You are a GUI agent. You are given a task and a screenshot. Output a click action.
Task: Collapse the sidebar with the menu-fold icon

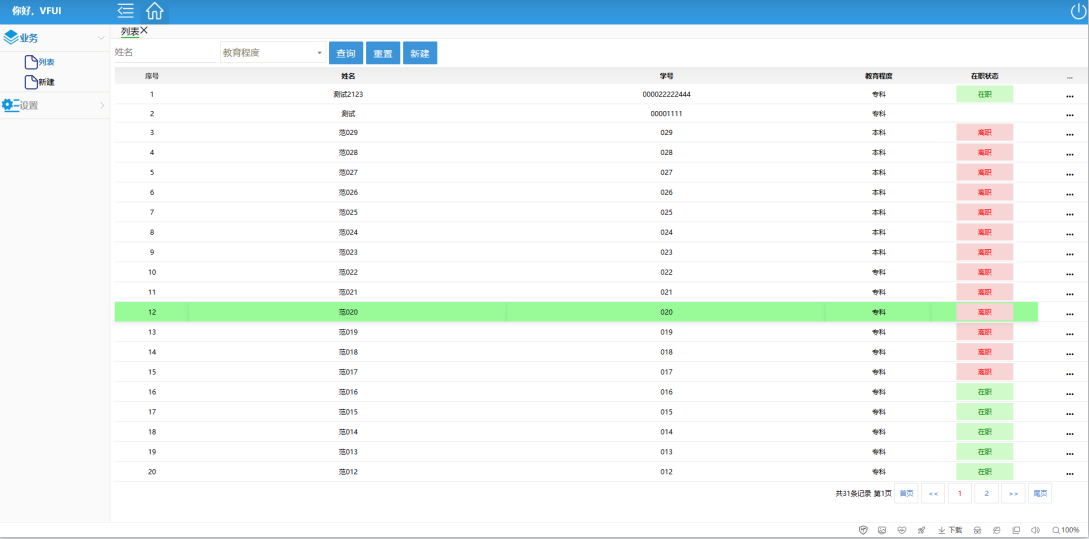125,11
